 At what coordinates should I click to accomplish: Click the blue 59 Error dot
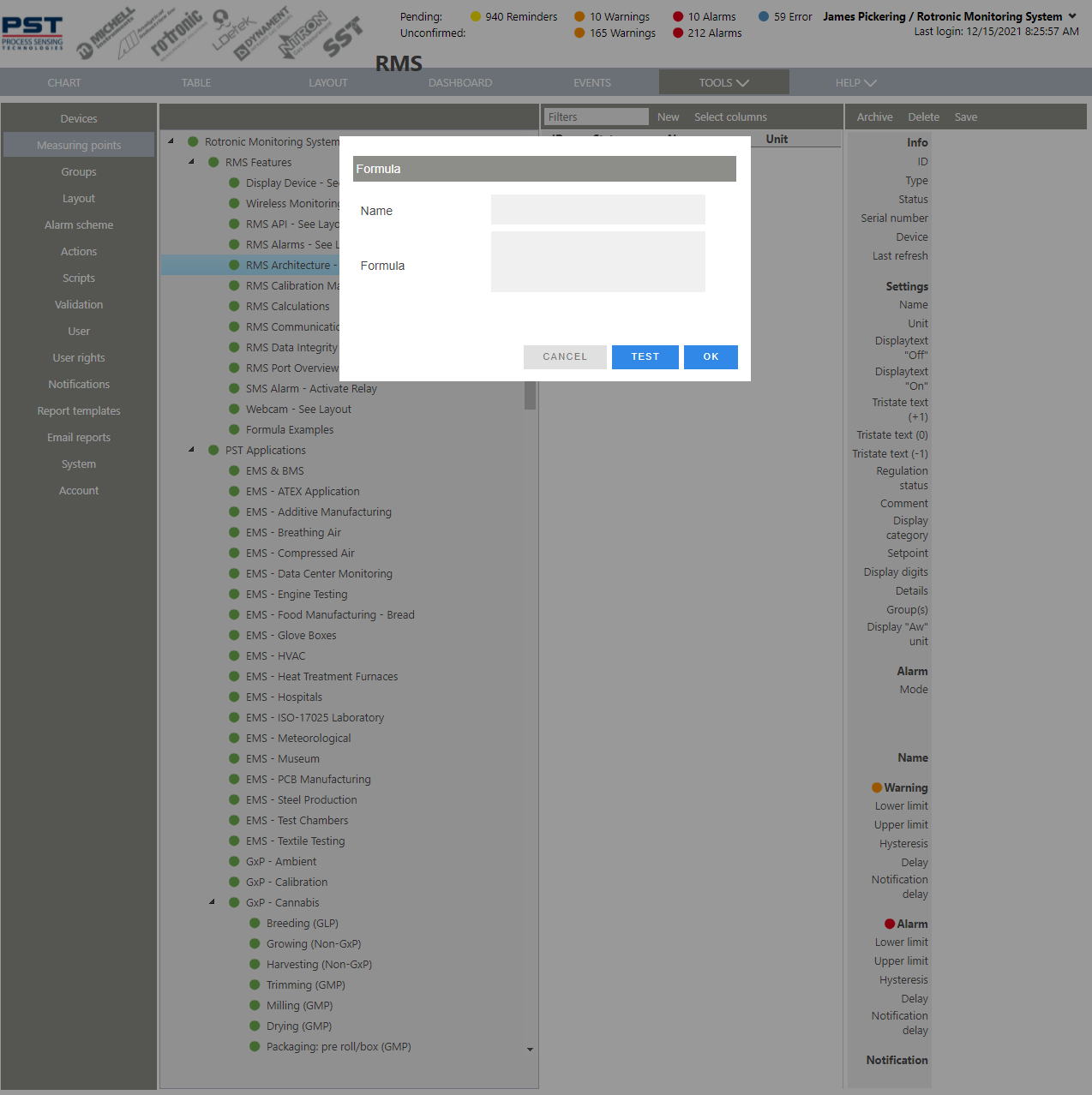[x=764, y=16]
